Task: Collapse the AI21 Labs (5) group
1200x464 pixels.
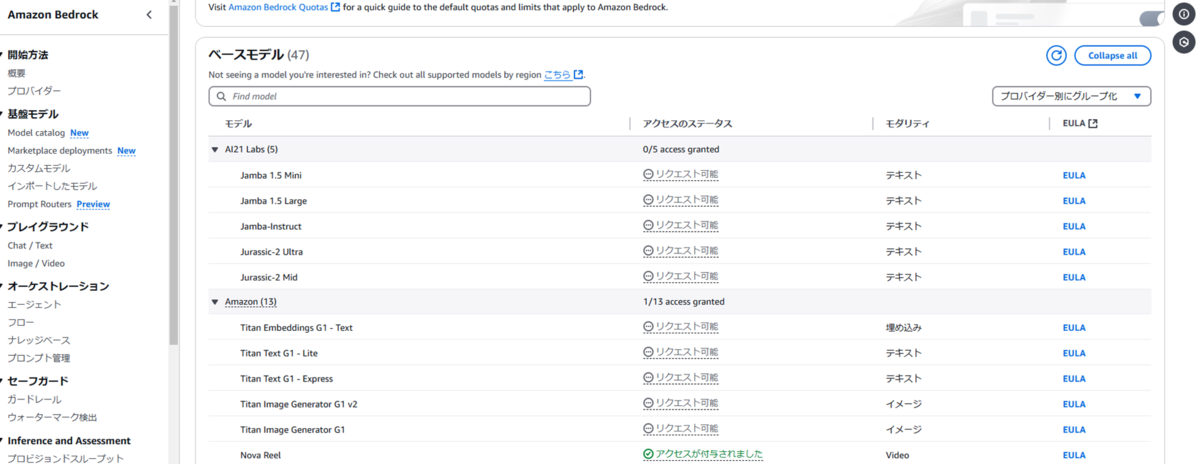Action: coord(214,150)
